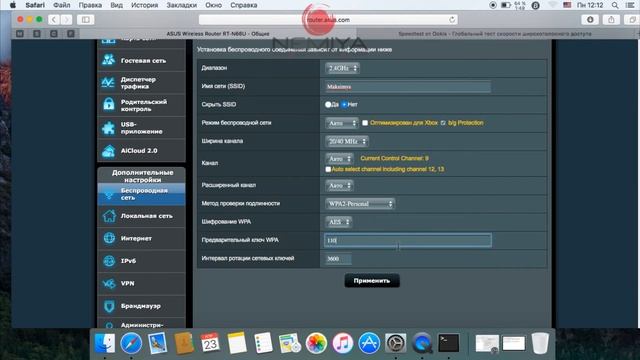
Task: Open Reminders from the Dock
Action: [263, 343]
